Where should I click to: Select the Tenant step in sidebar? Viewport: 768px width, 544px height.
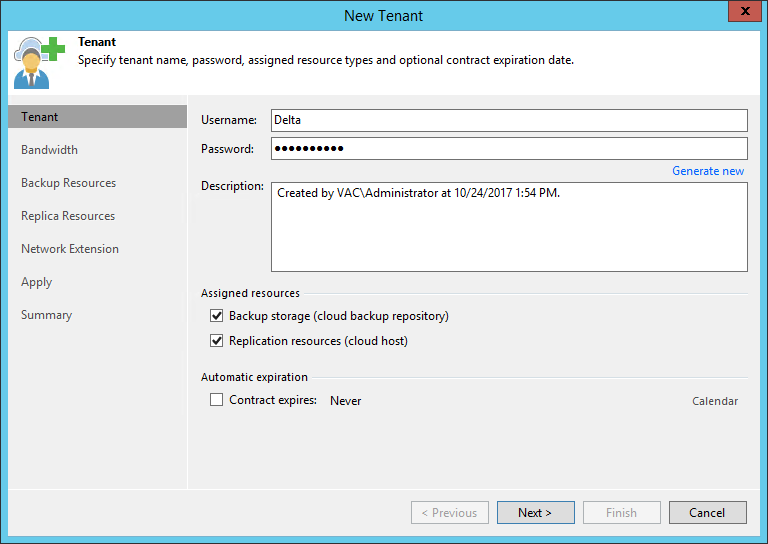click(x=40, y=117)
